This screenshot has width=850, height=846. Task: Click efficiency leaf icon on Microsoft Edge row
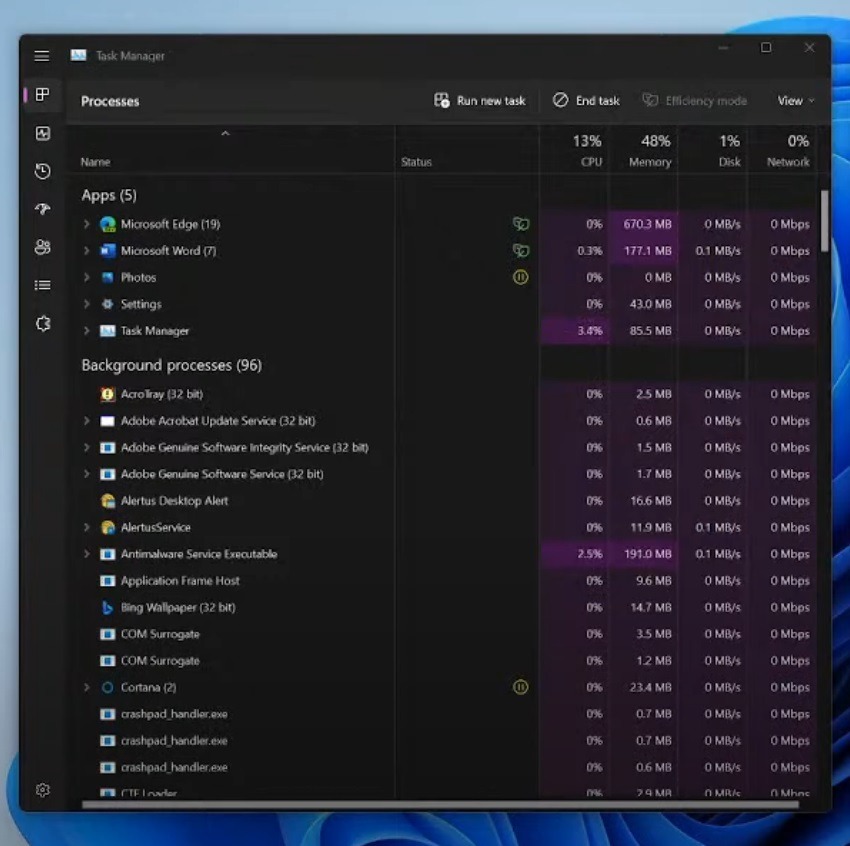click(520, 224)
